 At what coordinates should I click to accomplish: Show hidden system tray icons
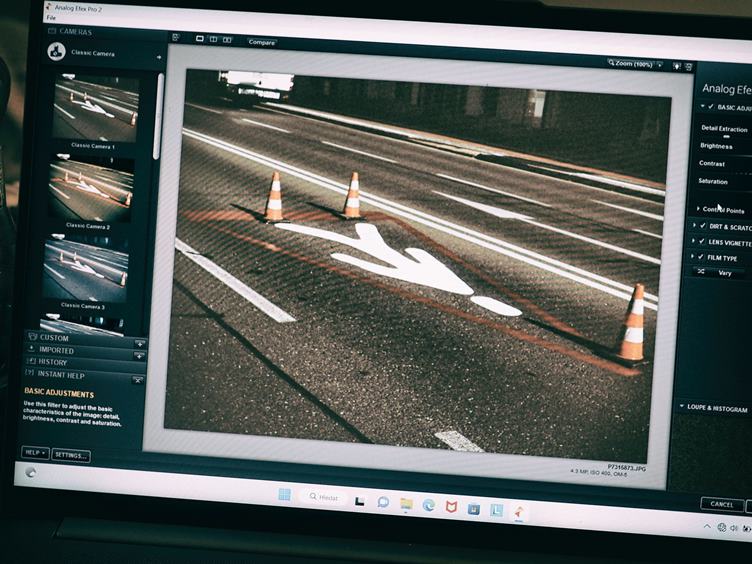707,526
